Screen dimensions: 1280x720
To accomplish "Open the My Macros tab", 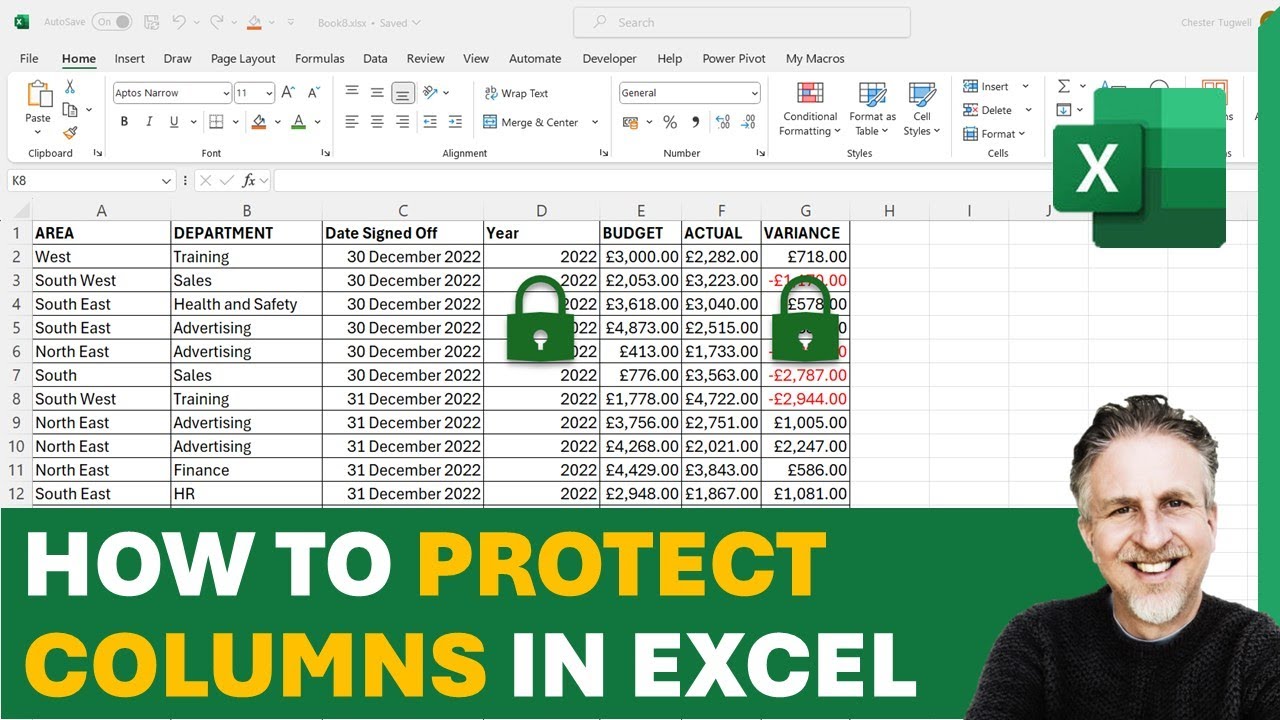I will [815, 58].
